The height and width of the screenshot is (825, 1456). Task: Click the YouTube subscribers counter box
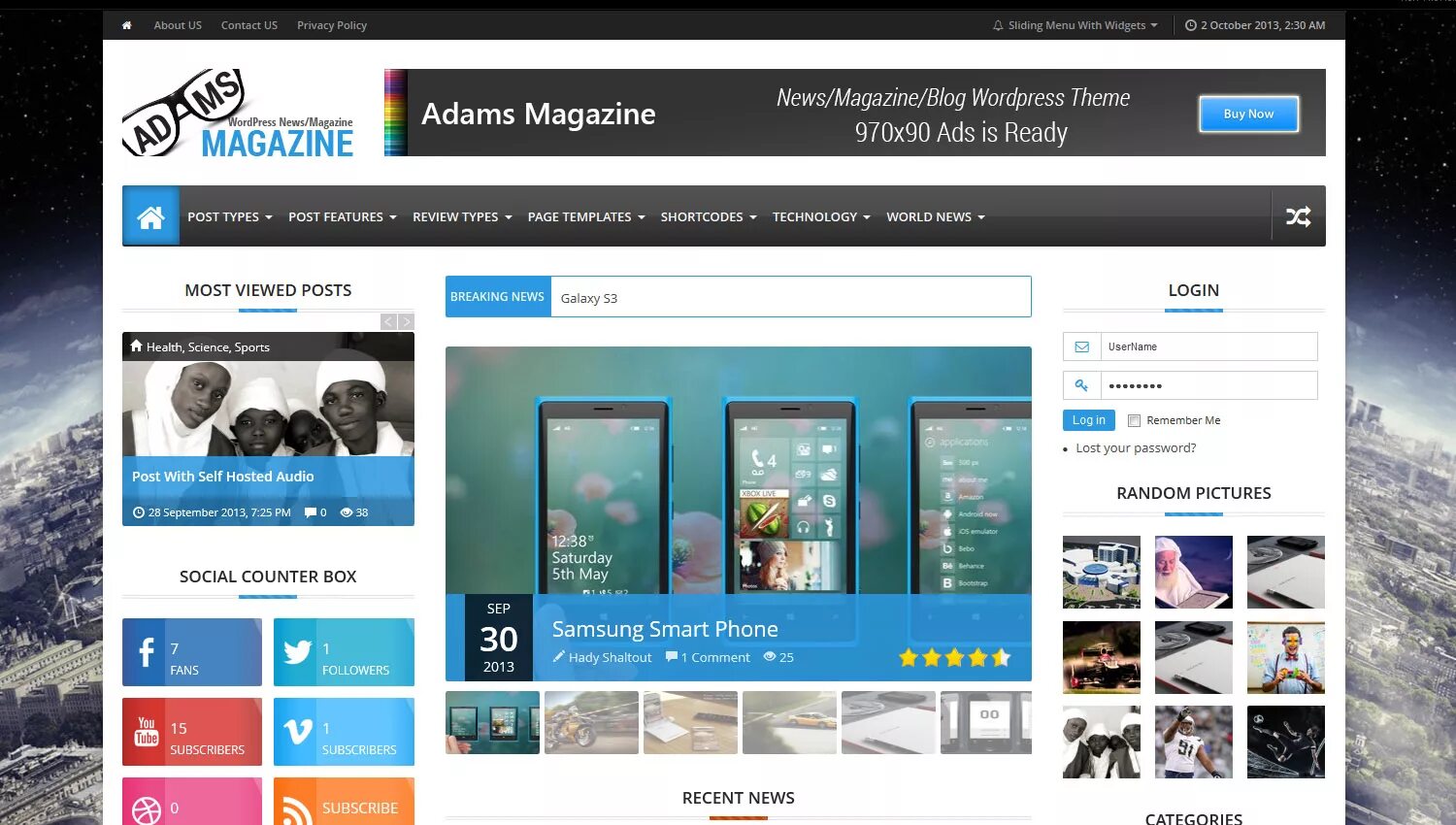click(x=192, y=732)
